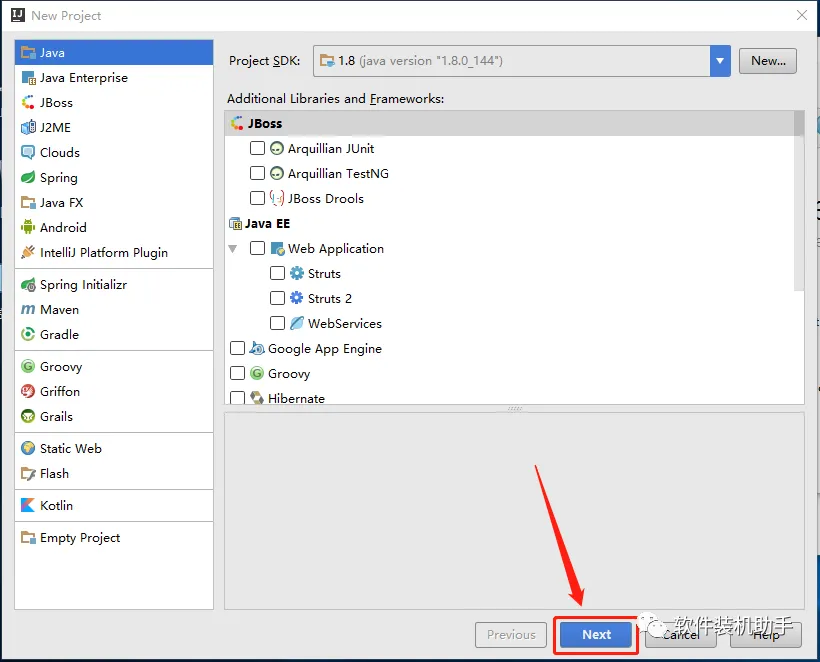Viewport: 820px width, 662px height.
Task: Check the Google App Engine checkbox
Action: [237, 348]
